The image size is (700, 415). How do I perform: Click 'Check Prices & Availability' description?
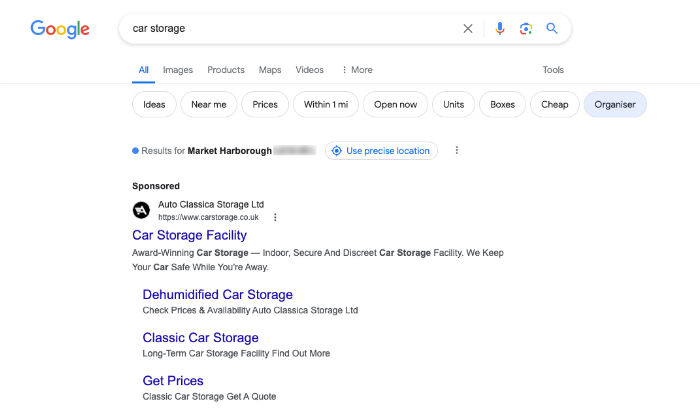coord(250,310)
